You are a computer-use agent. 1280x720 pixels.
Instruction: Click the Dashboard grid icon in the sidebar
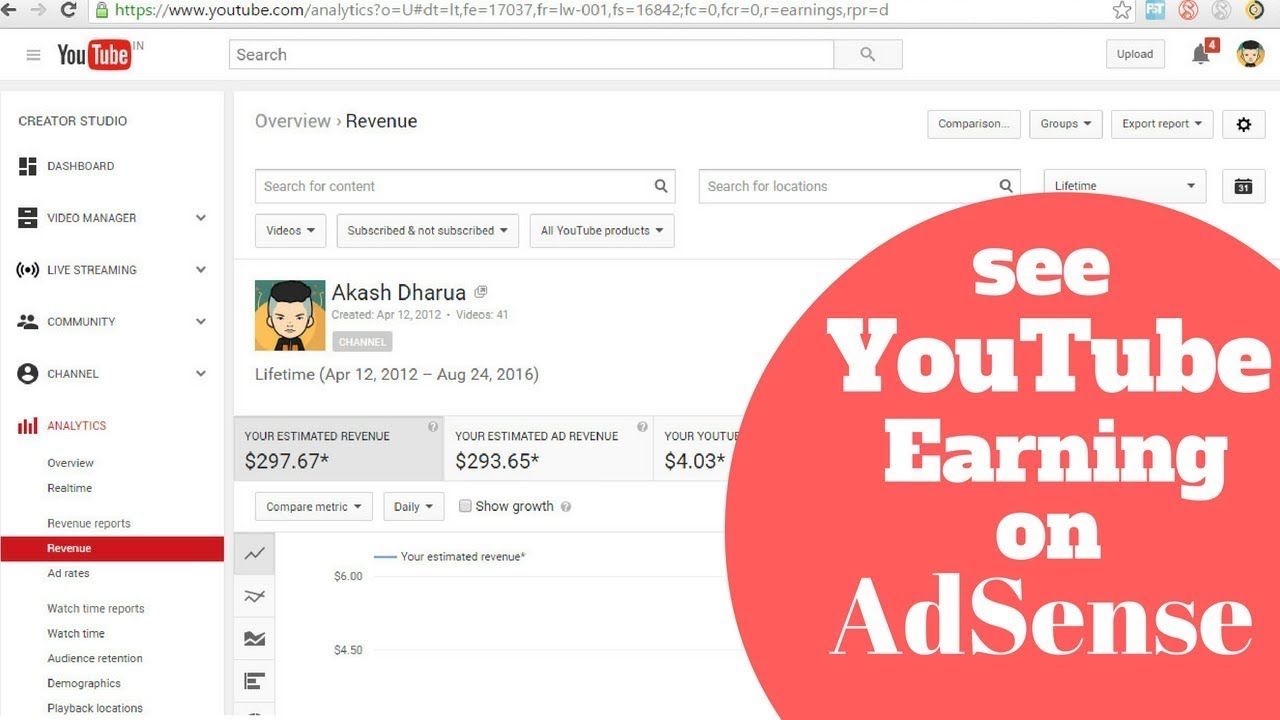click(x=28, y=166)
